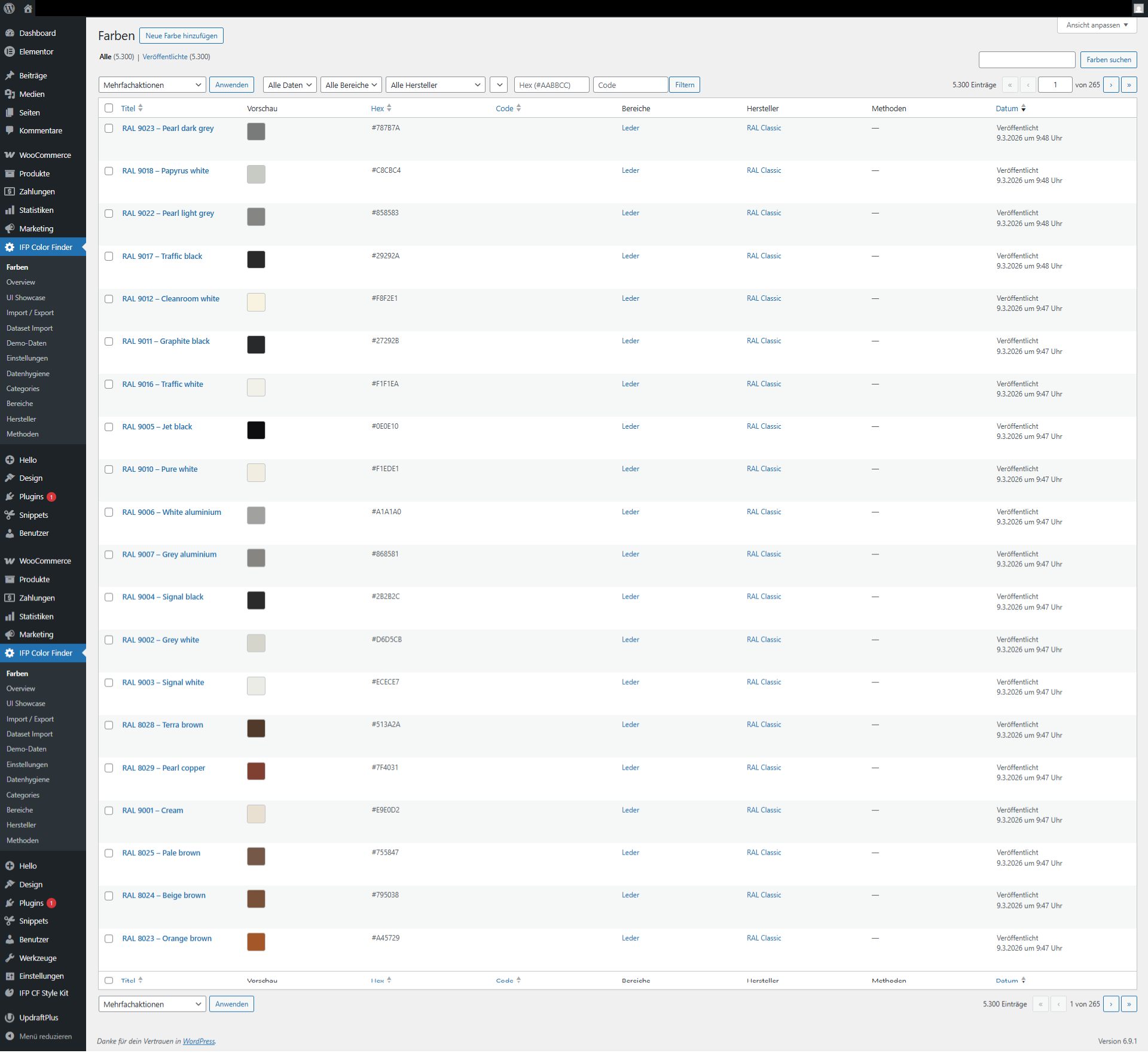The height and width of the screenshot is (1053, 1148).
Task: Open RAL 9005 – Jet black link
Action: [x=157, y=426]
